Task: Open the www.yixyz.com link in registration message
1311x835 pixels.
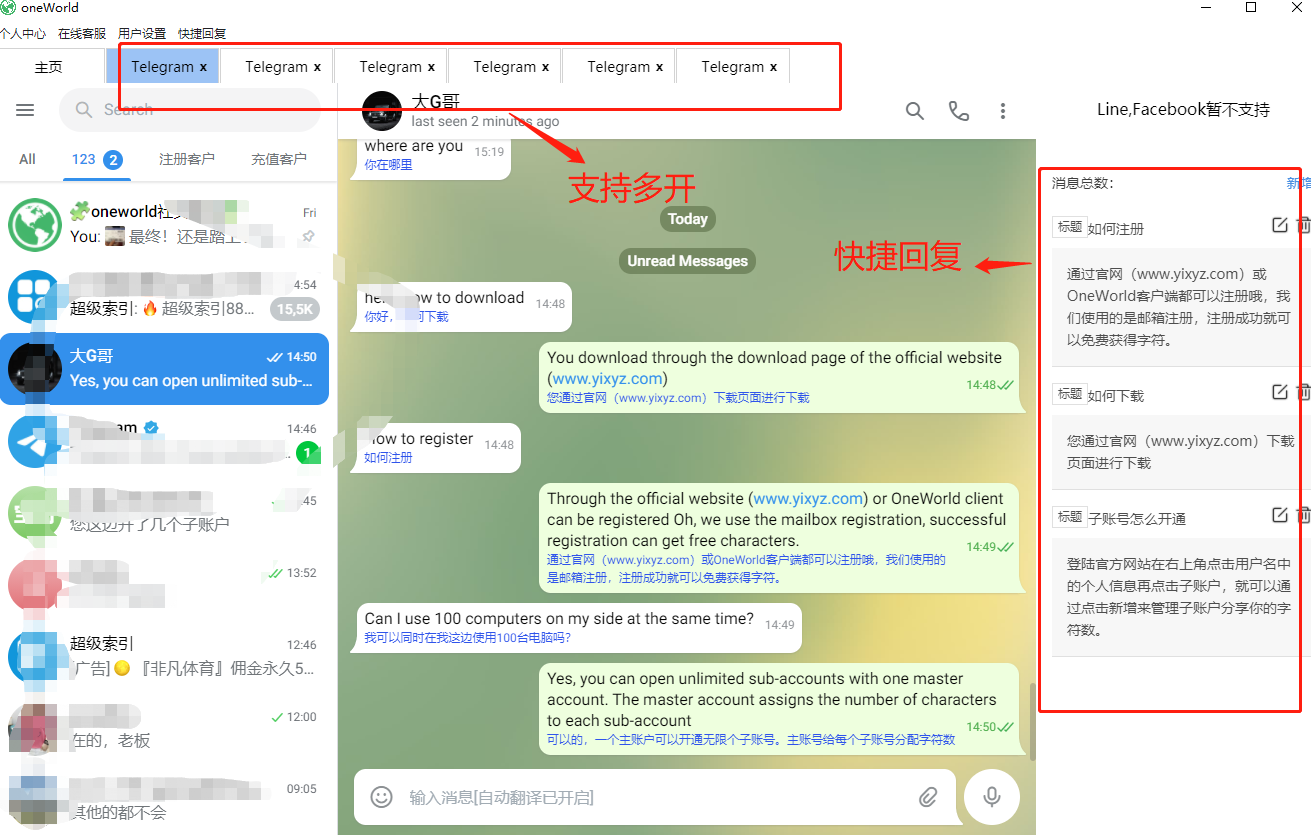Action: (x=808, y=498)
